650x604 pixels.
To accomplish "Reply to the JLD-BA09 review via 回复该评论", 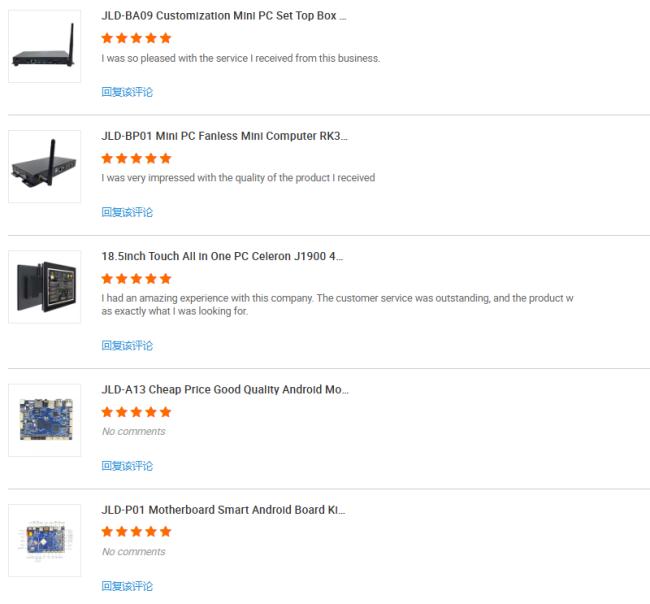I will (x=127, y=92).
